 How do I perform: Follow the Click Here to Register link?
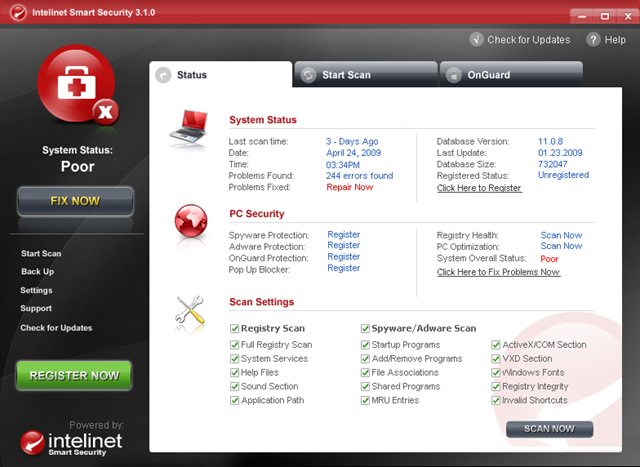(479, 188)
